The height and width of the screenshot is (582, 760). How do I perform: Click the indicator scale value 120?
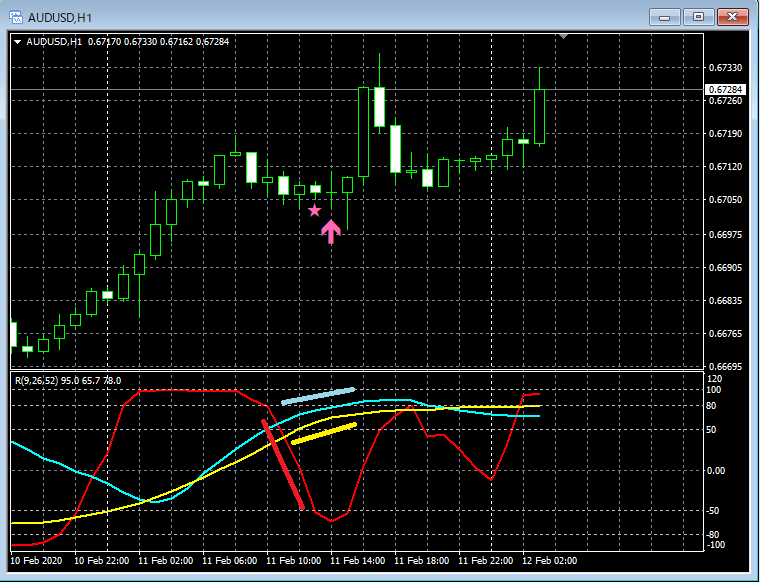tap(714, 379)
